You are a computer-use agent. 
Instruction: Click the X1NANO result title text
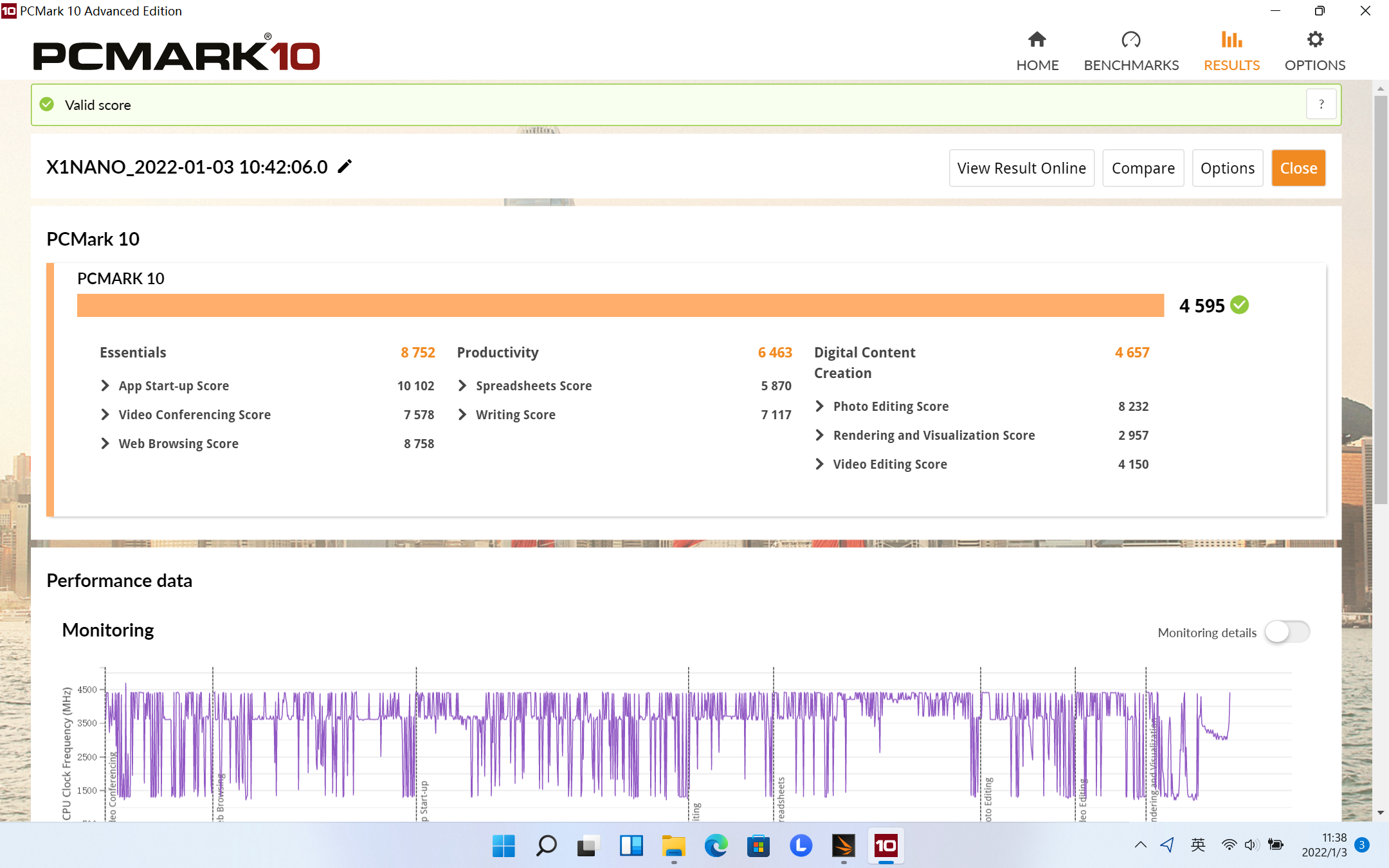[x=186, y=167]
